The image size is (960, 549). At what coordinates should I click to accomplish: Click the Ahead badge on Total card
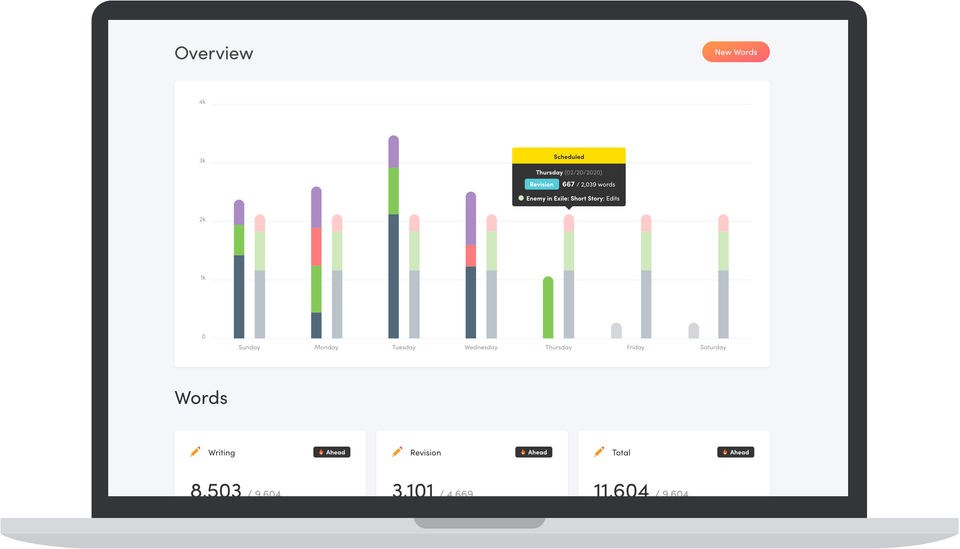tap(736, 452)
